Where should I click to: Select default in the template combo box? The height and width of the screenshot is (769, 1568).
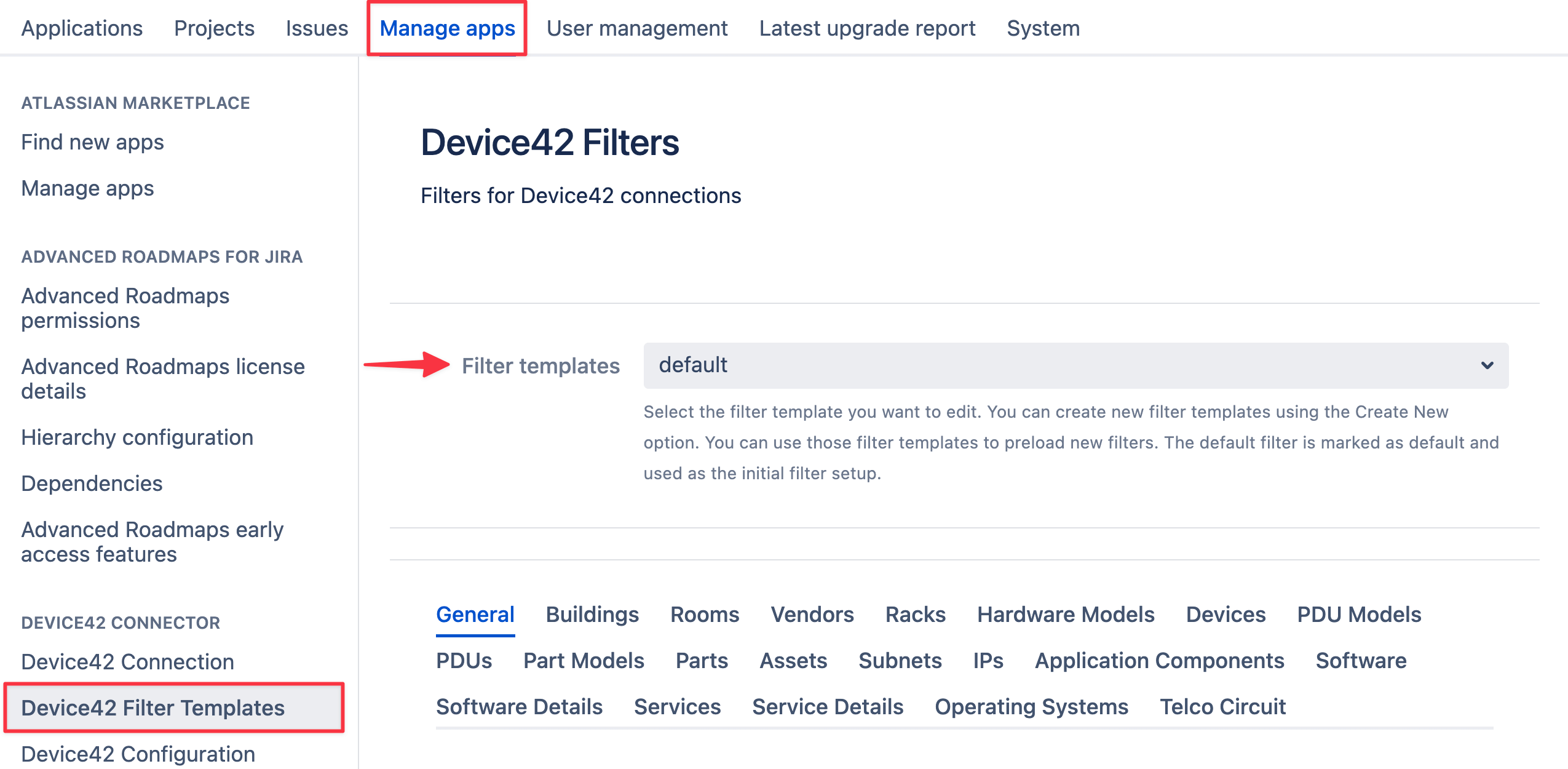point(1073,365)
